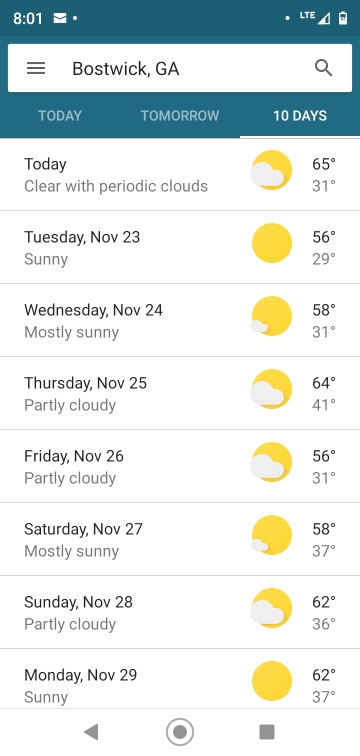Open Today's clear with periodic clouds forecast
The height and width of the screenshot is (756, 360).
(180, 175)
